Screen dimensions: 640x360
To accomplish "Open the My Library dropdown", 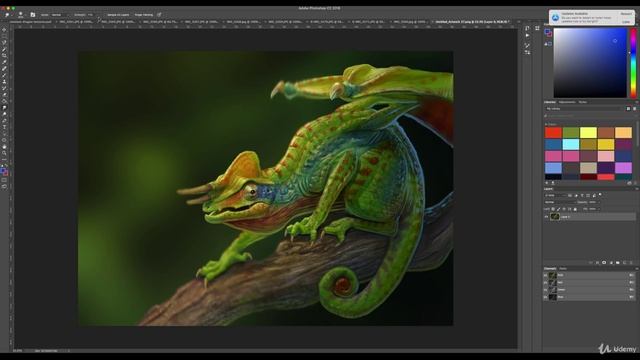I will 584,109.
